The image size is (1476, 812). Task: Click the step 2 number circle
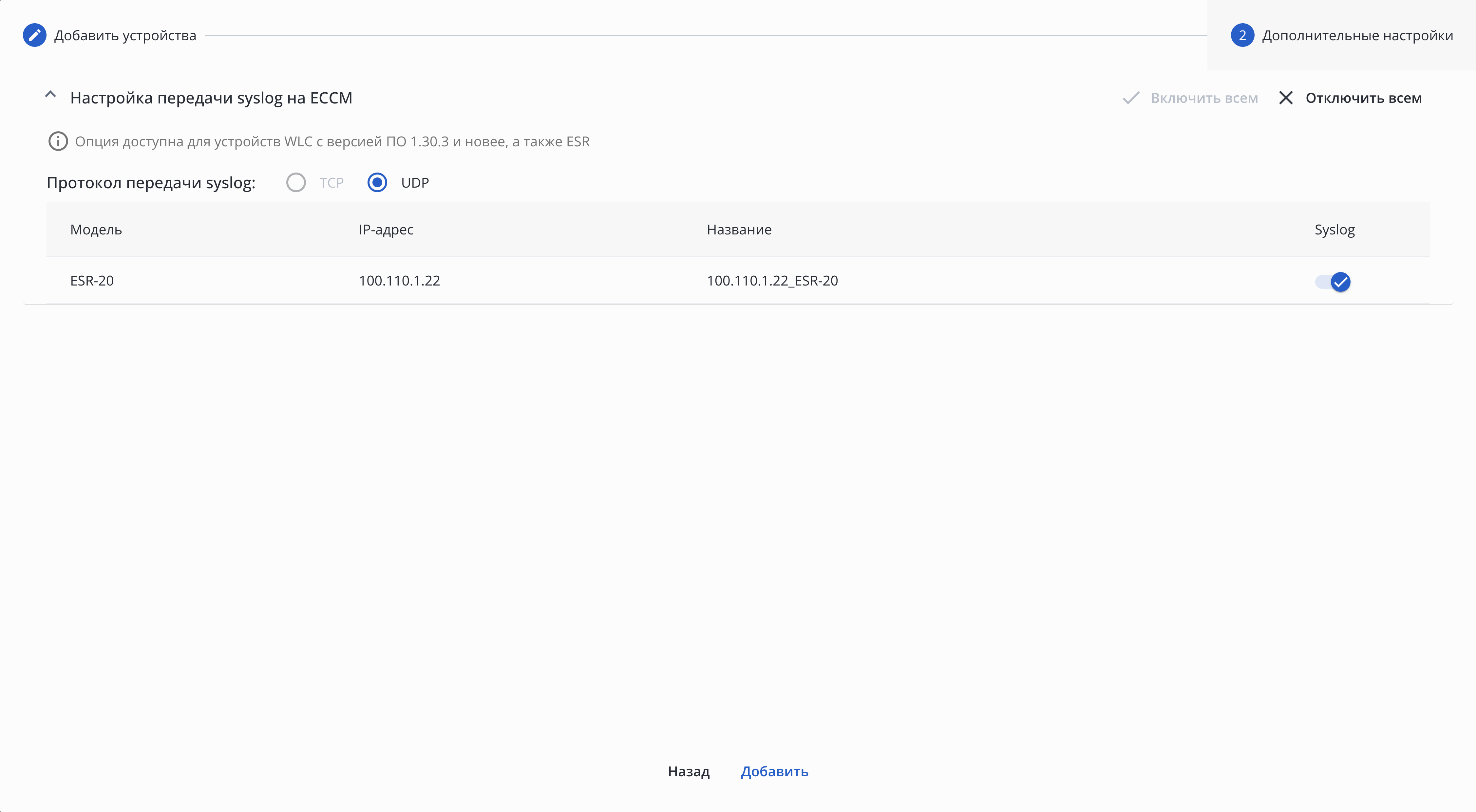tap(1242, 35)
